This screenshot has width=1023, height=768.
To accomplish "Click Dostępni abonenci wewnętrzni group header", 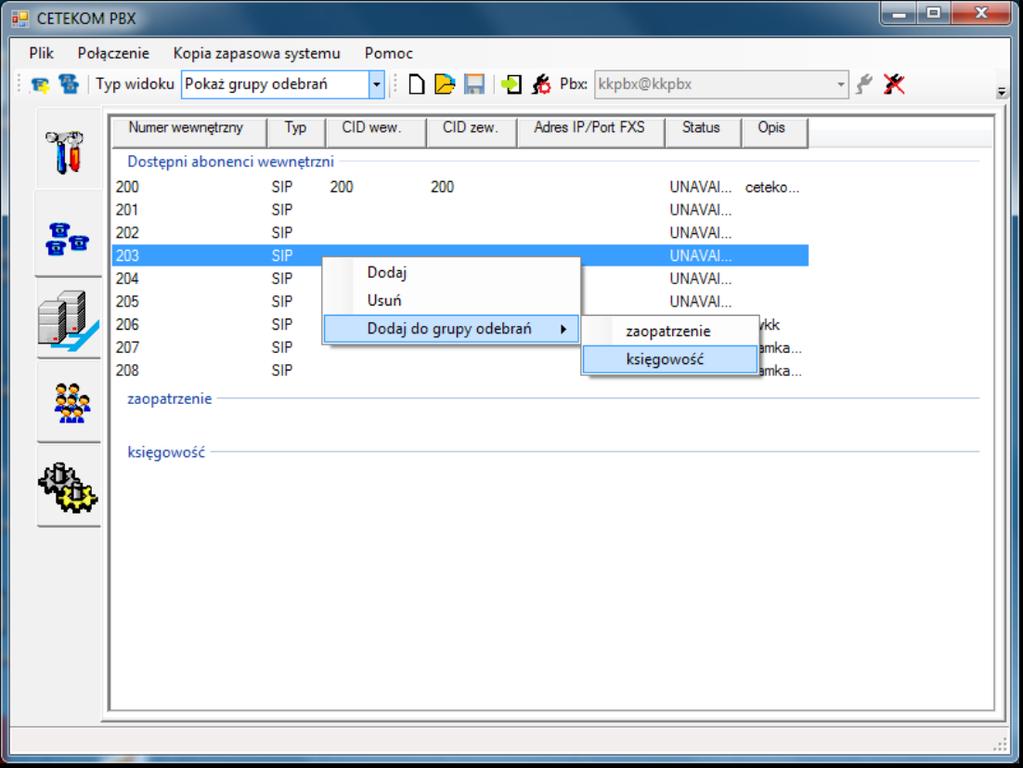I will 230,162.
